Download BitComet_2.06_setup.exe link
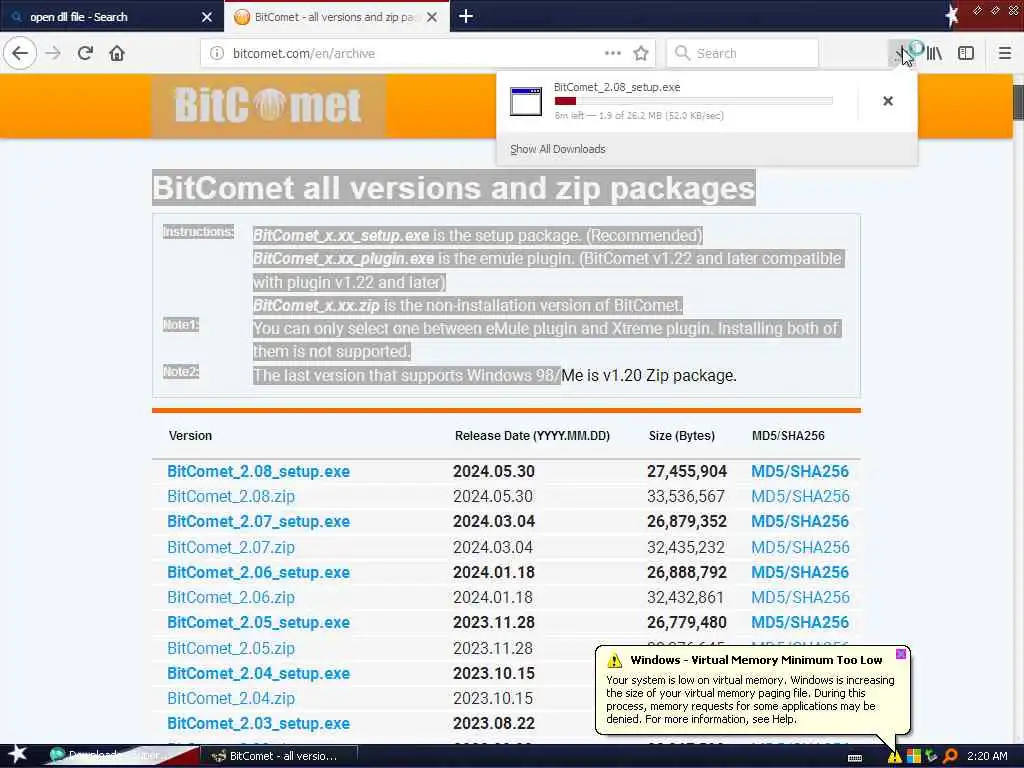The width and height of the screenshot is (1024, 768). tap(259, 573)
